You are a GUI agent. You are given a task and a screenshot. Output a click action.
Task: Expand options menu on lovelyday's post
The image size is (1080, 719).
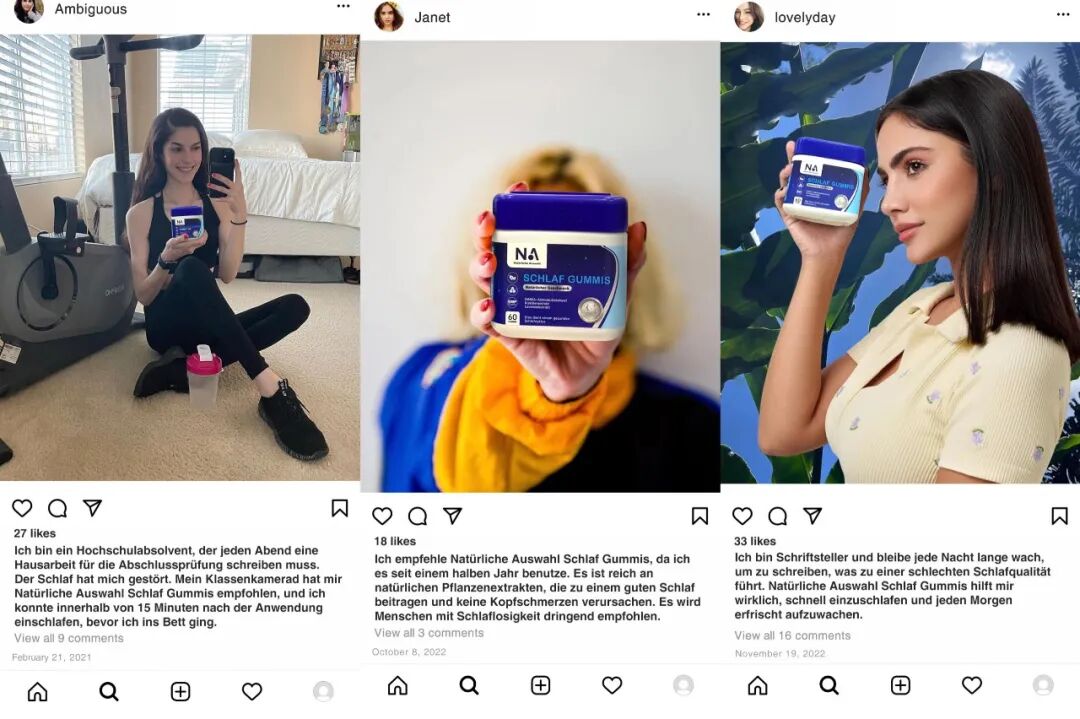pos(1063,14)
